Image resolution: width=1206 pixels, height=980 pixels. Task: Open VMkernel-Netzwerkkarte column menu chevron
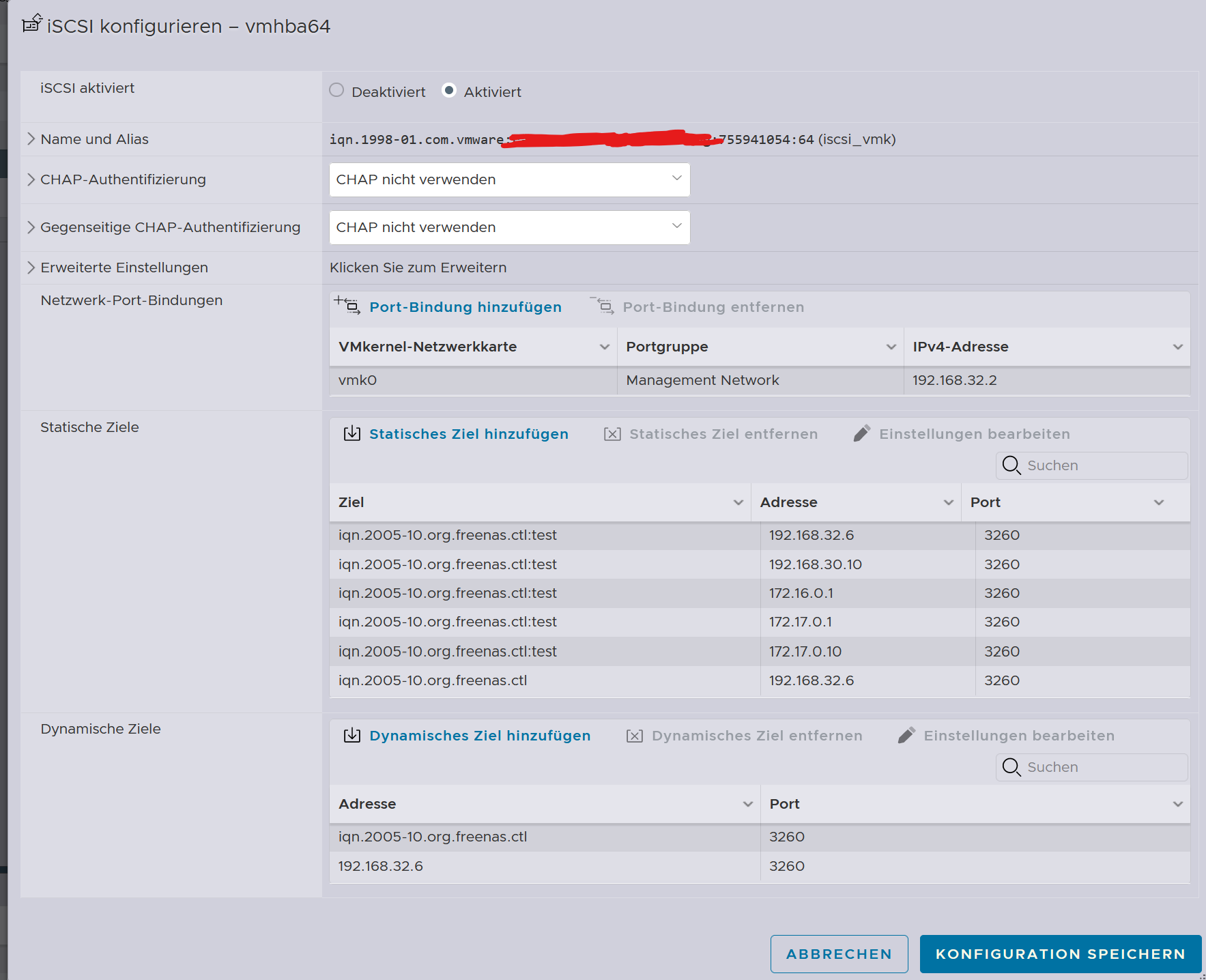click(605, 347)
